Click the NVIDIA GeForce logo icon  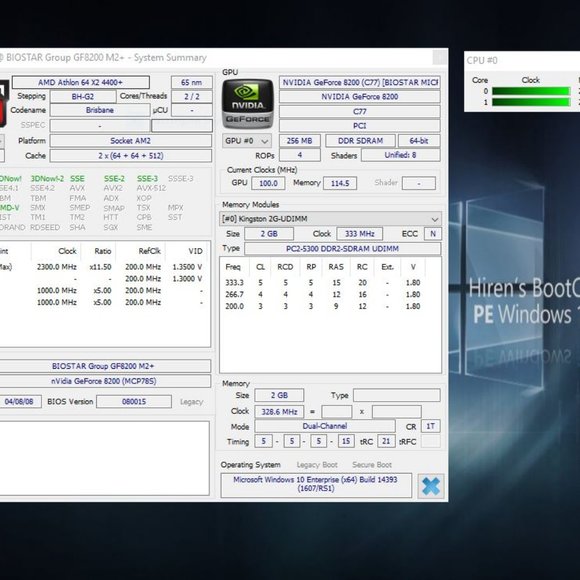pyautogui.click(x=248, y=104)
